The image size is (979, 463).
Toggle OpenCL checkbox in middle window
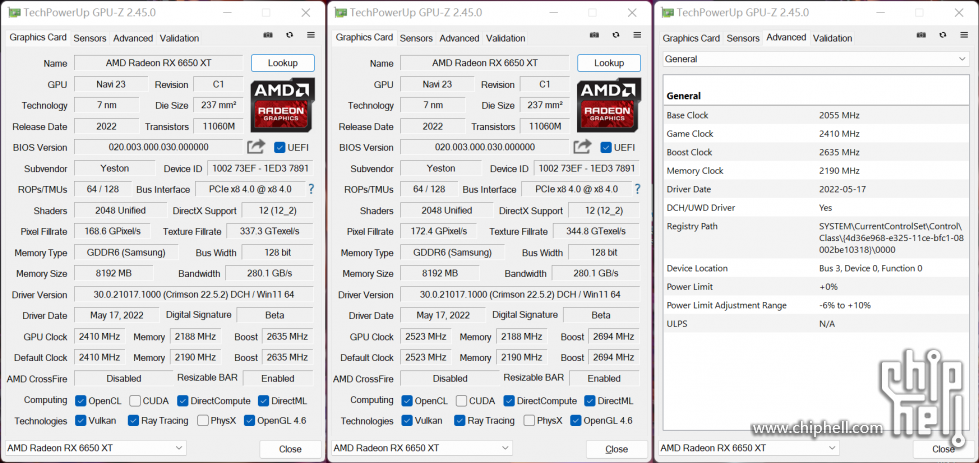407,401
